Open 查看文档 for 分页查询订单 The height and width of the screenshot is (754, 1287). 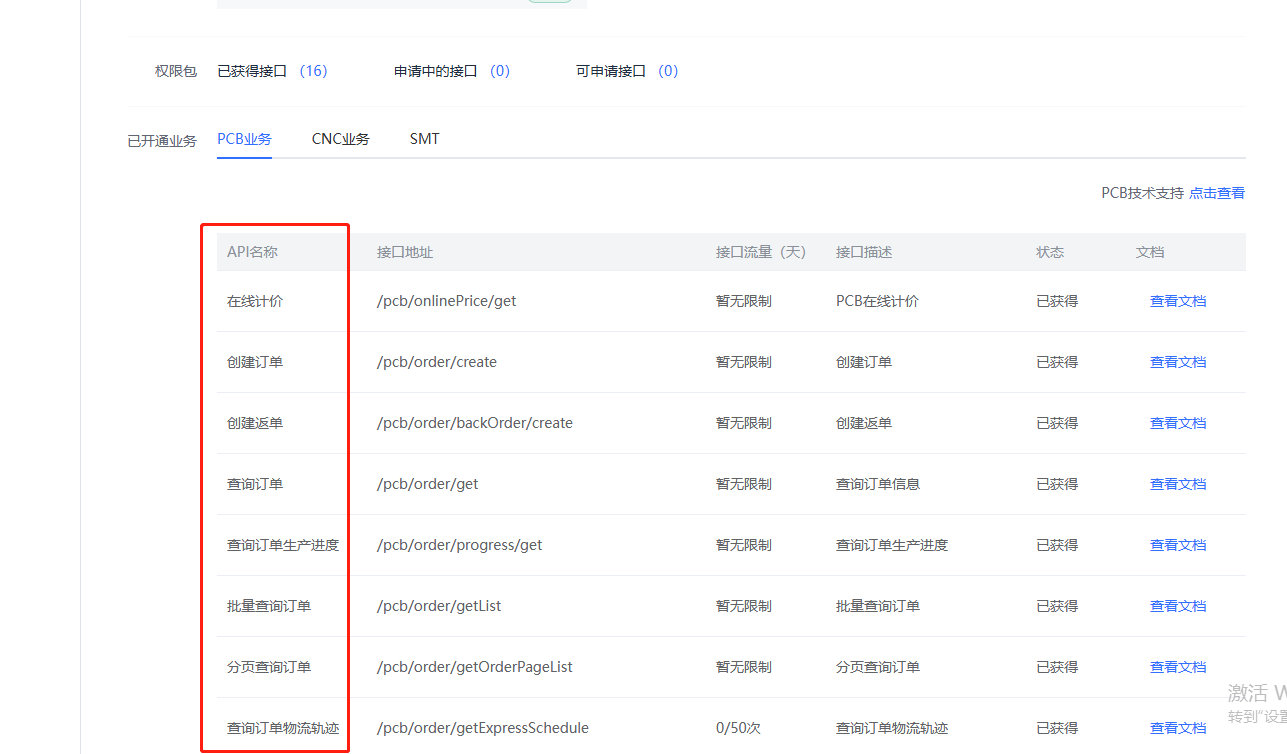[x=1177, y=667]
